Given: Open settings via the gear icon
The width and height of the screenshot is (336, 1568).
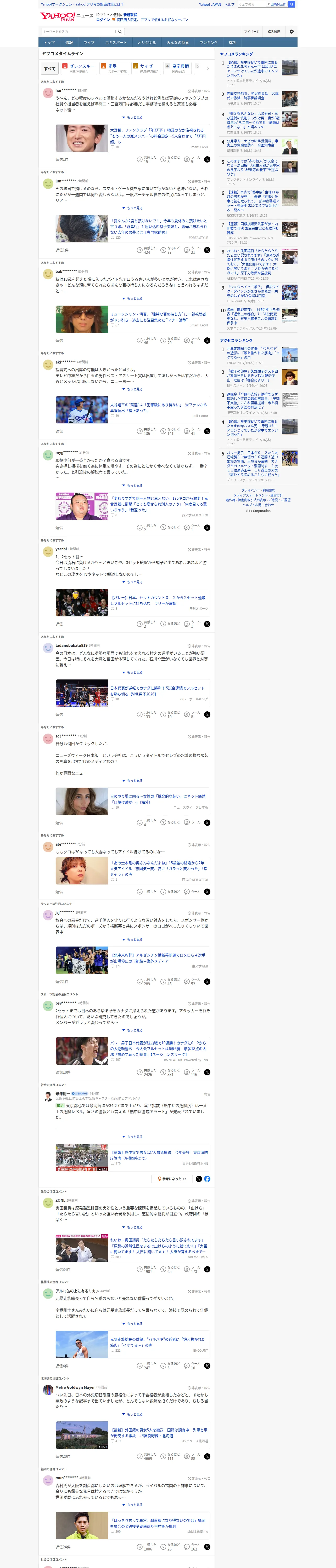Looking at the screenshot, I should tap(292, 32).
